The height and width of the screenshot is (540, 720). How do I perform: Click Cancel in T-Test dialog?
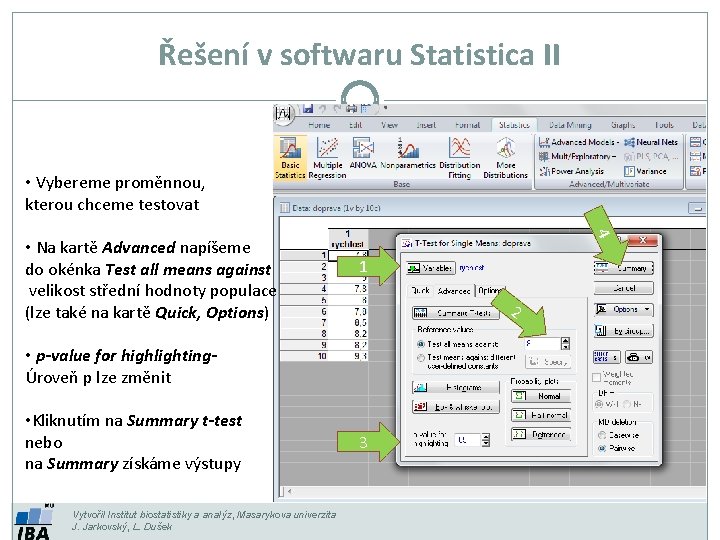tap(623, 288)
